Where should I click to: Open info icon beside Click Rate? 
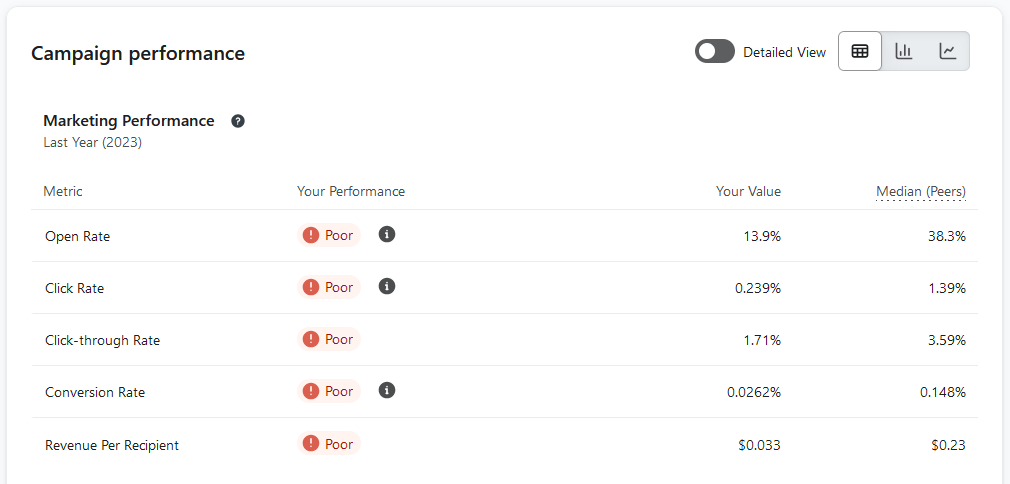click(386, 287)
